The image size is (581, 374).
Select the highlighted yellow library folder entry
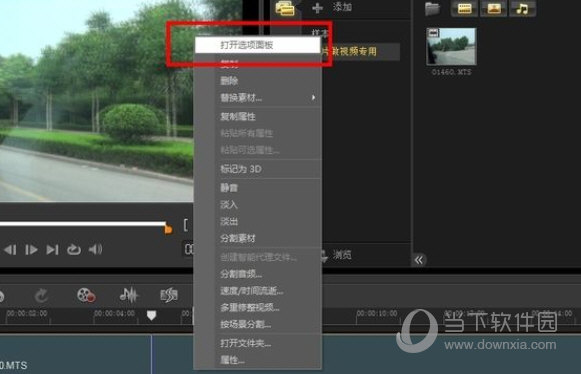(x=361, y=52)
